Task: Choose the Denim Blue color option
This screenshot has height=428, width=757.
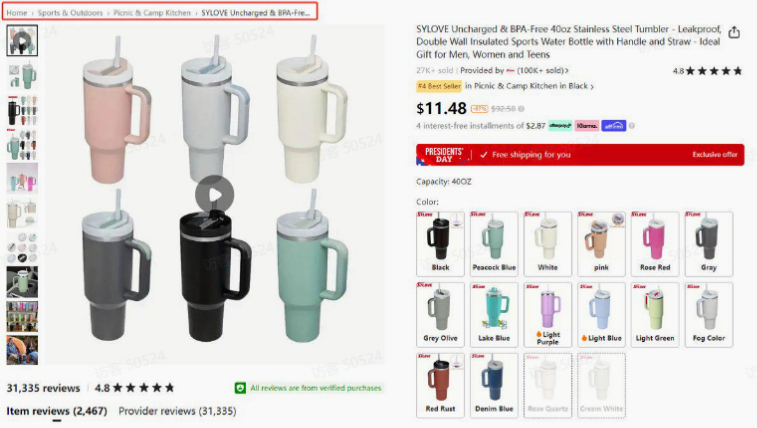Action: [494, 385]
